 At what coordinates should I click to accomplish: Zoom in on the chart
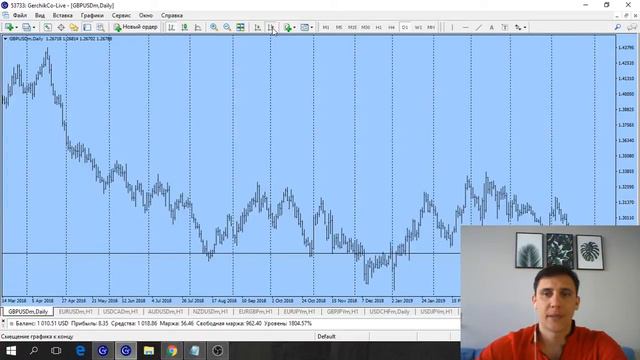click(x=214, y=27)
